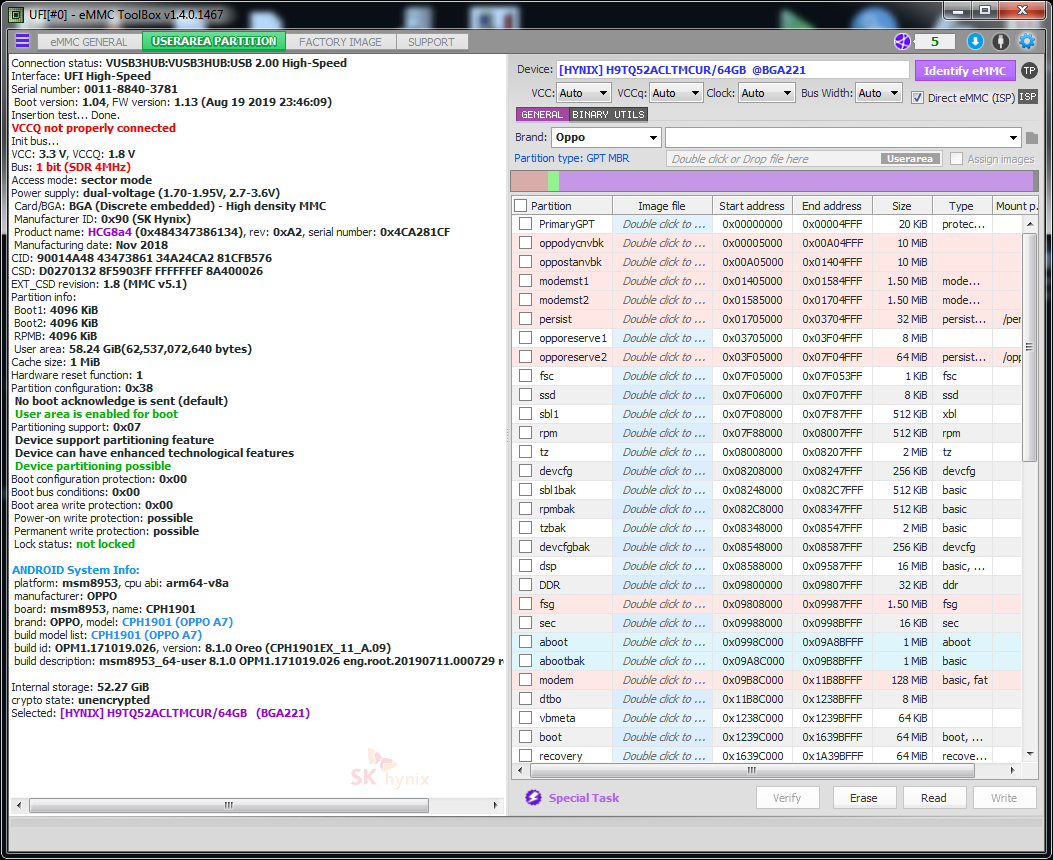1053x860 pixels.
Task: Click the Read button
Action: click(x=933, y=798)
